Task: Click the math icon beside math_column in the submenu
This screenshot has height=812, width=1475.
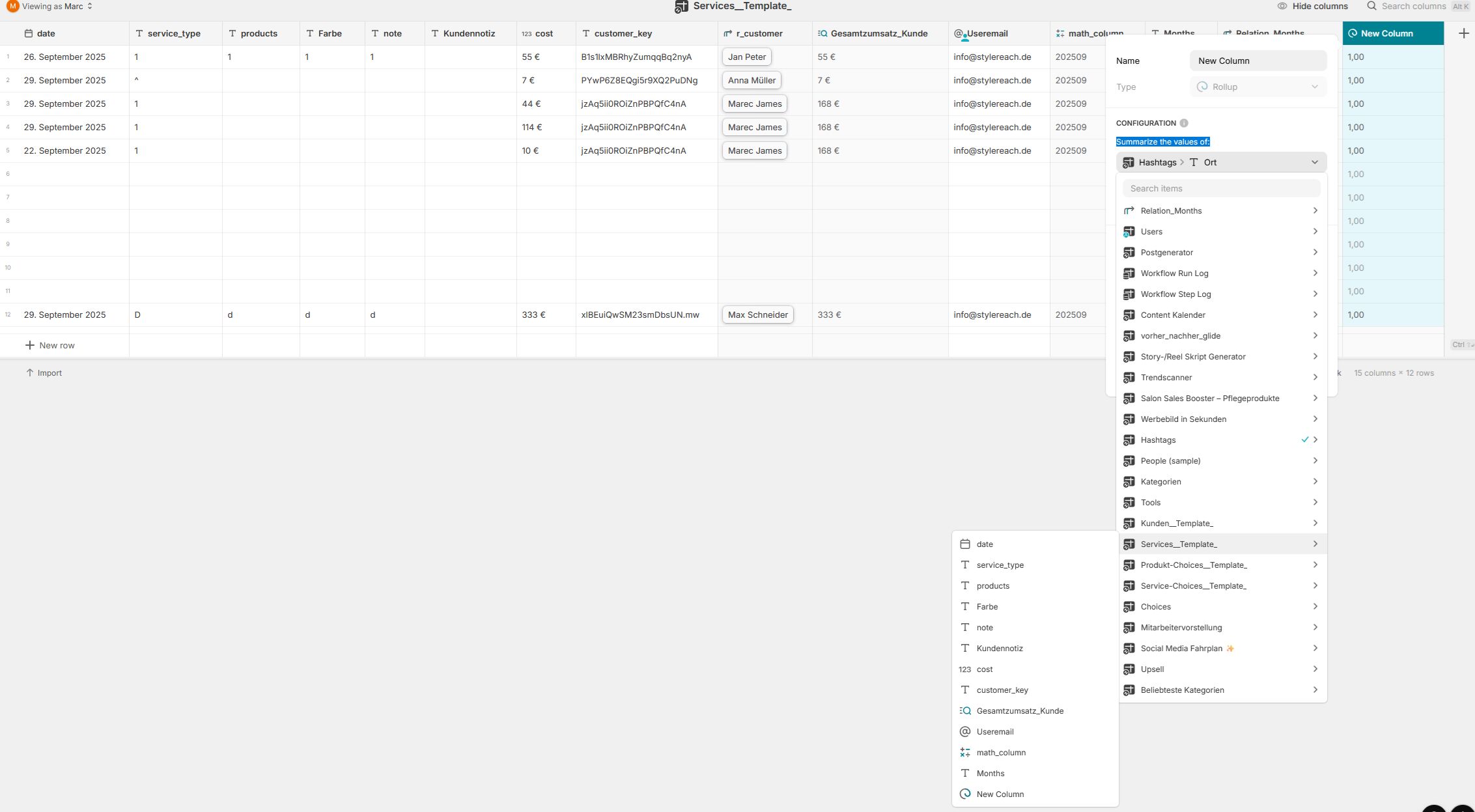Action: point(965,752)
